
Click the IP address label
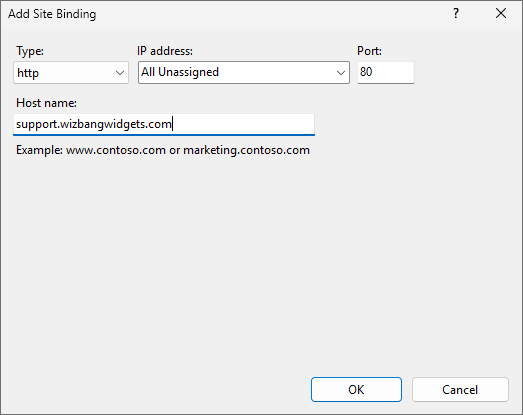(165, 51)
